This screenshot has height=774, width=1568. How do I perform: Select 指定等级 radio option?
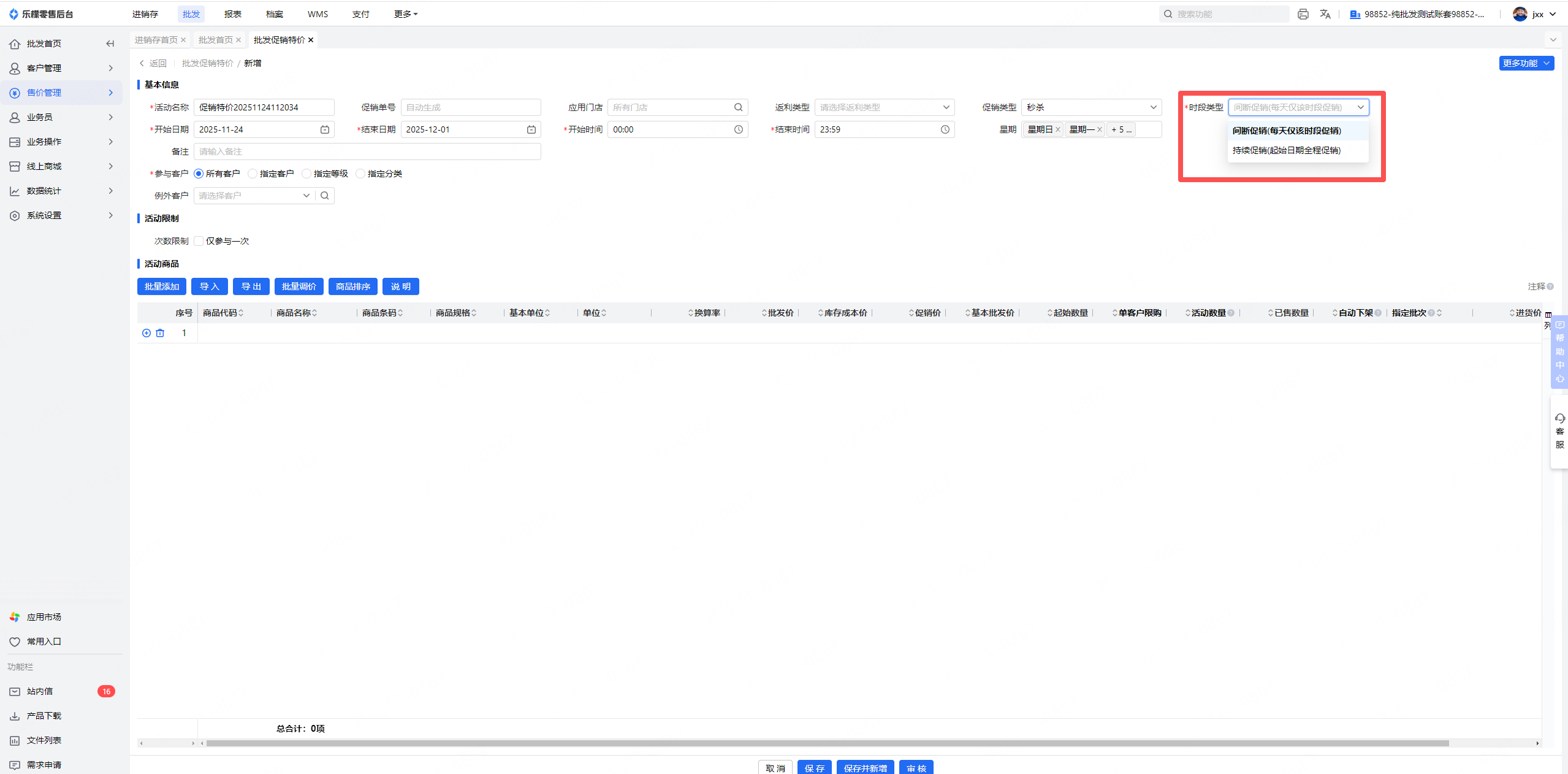pyautogui.click(x=306, y=174)
